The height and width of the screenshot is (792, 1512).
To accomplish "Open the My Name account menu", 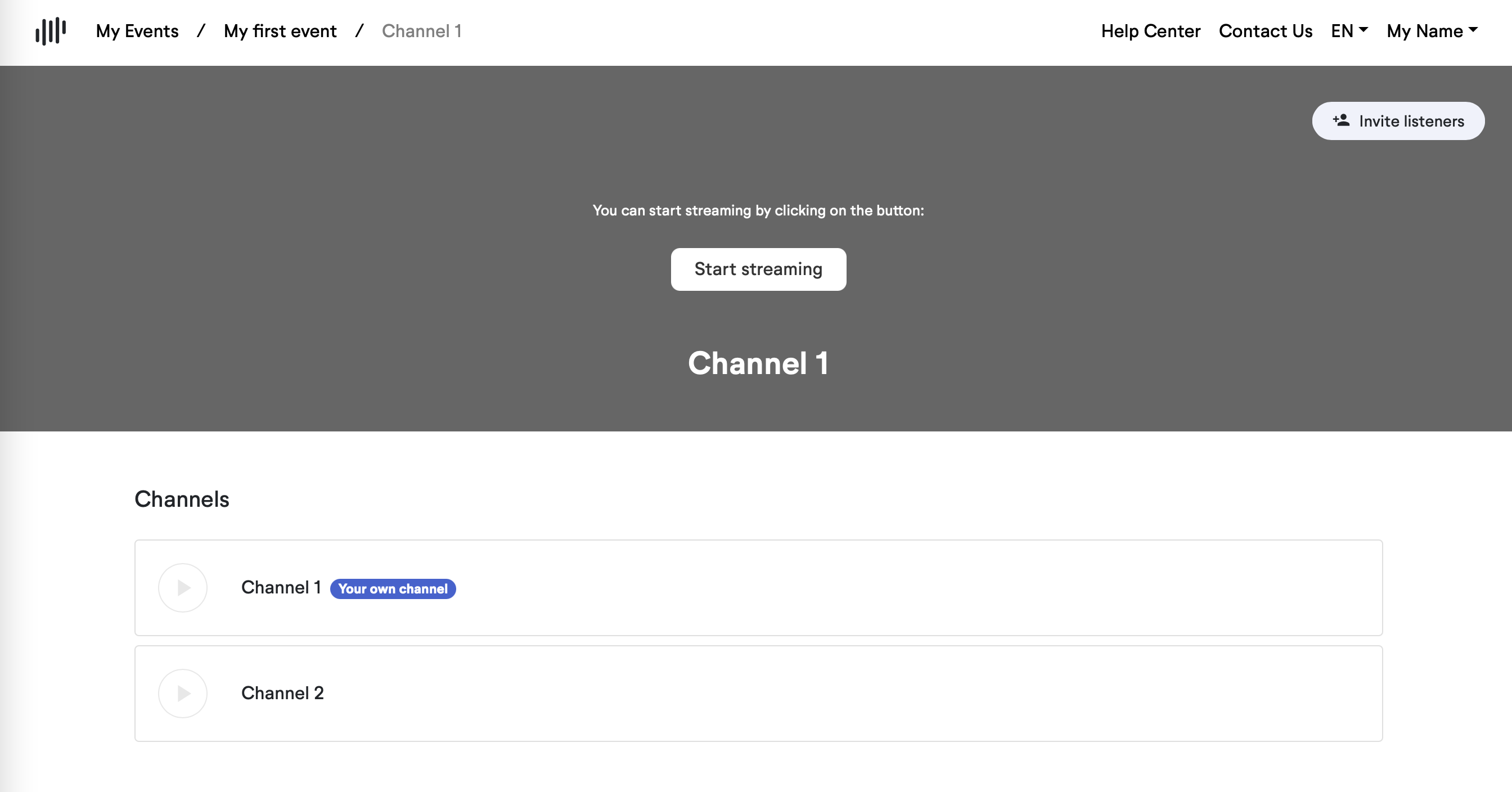I will tap(1431, 31).
